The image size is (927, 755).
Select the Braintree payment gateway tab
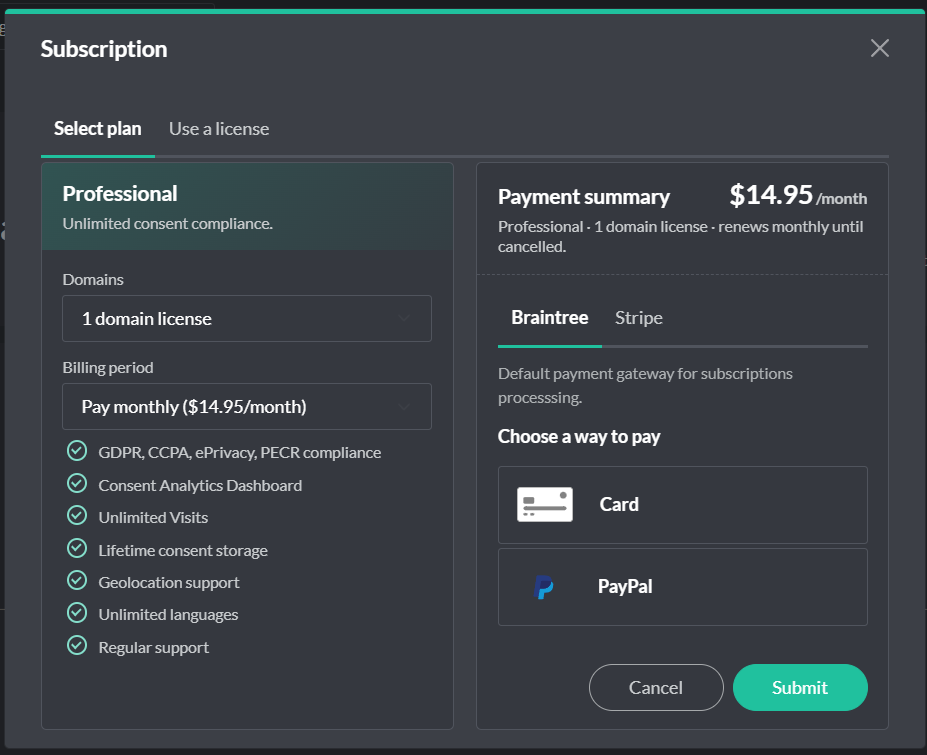[550, 317]
